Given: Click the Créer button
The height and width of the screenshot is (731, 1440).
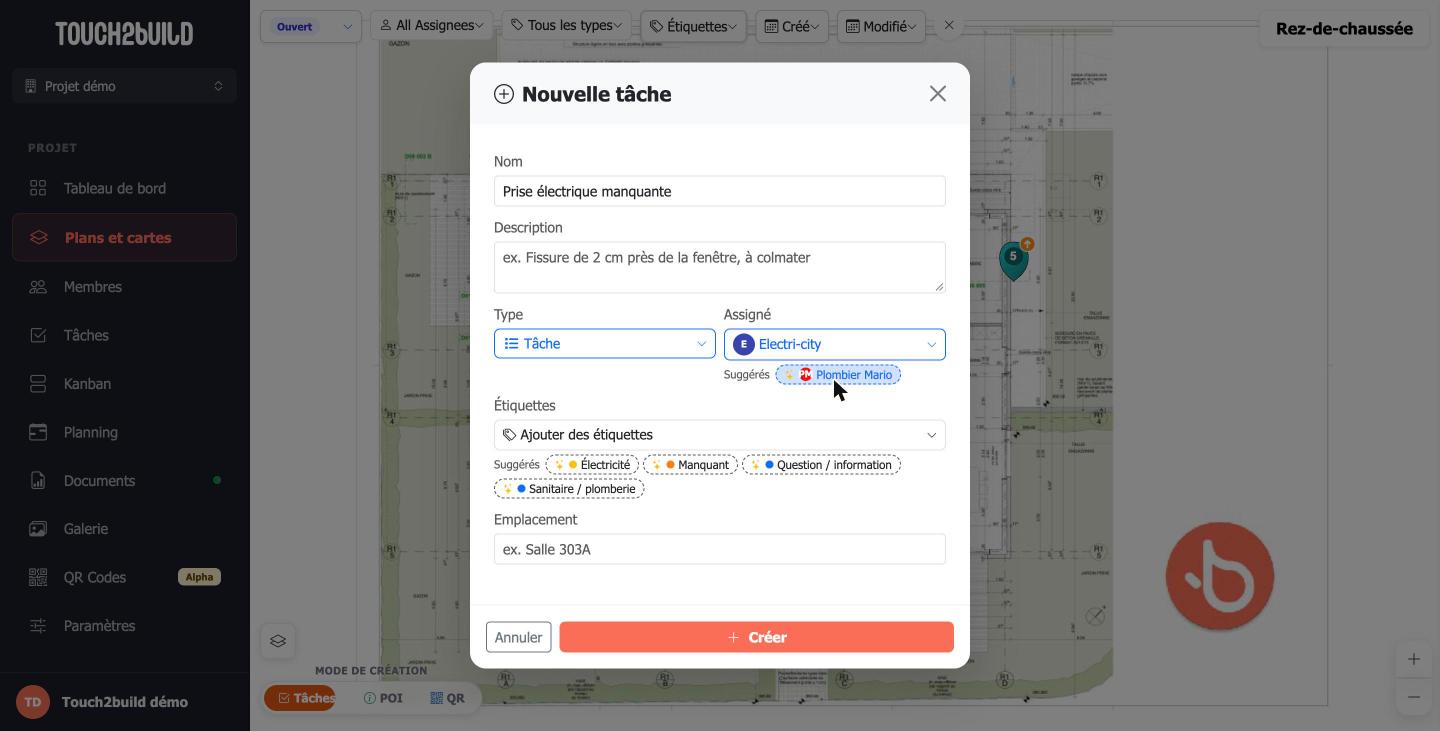Looking at the screenshot, I should click(x=757, y=637).
